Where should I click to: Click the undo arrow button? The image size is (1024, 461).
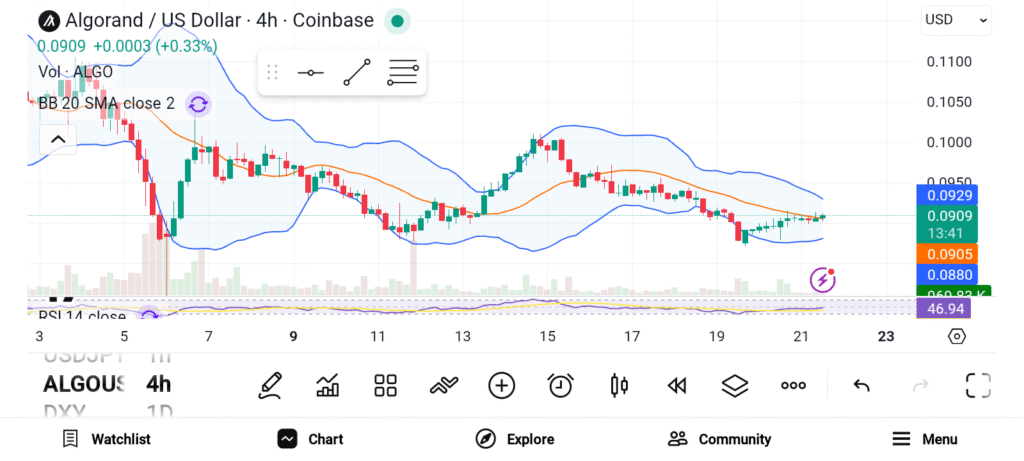click(861, 385)
